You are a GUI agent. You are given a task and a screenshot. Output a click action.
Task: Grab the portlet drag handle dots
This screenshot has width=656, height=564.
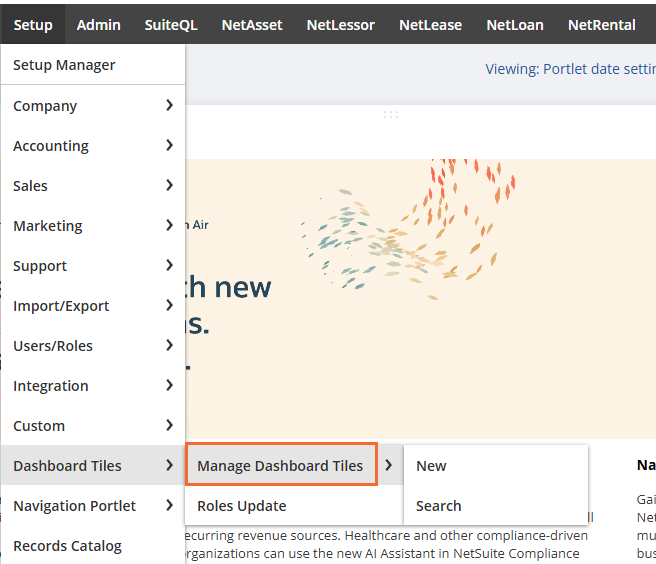coord(391,114)
